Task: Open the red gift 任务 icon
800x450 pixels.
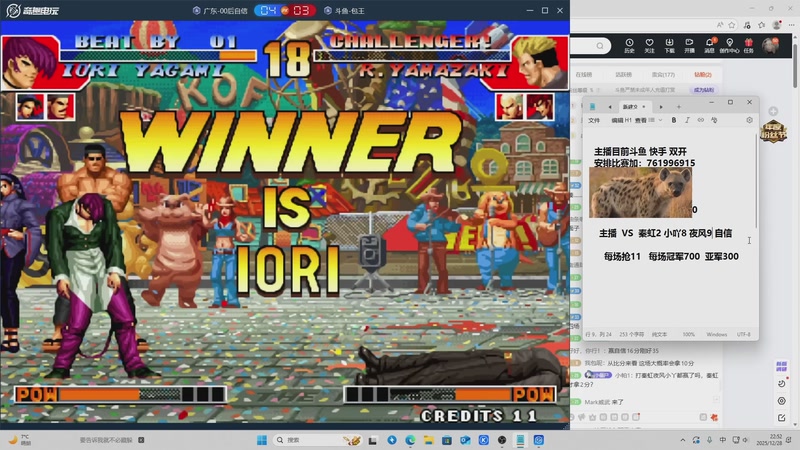Action: [x=748, y=45]
